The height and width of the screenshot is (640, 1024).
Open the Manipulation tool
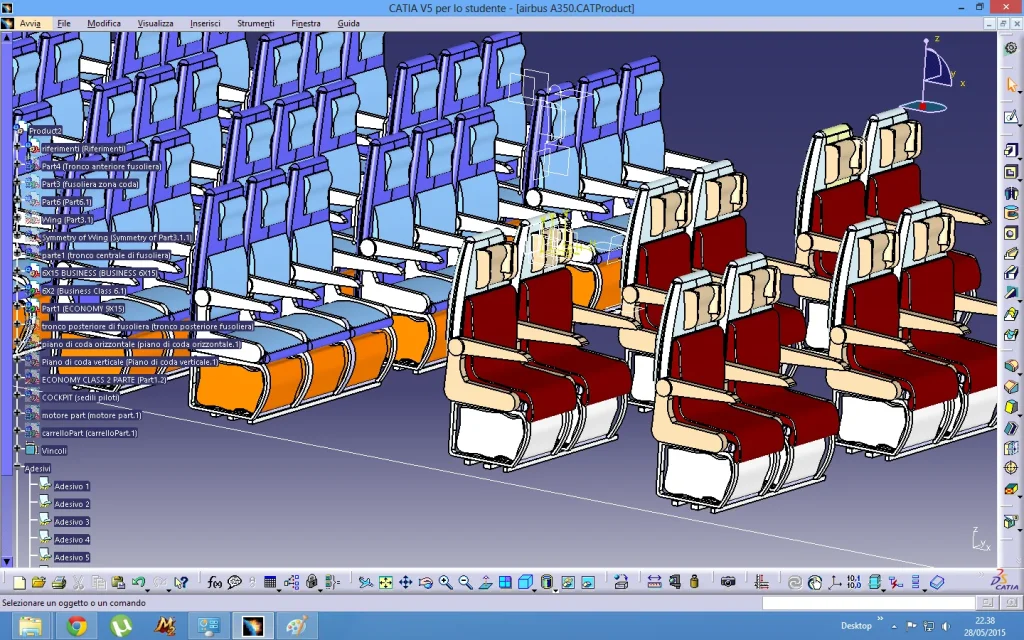point(621,583)
